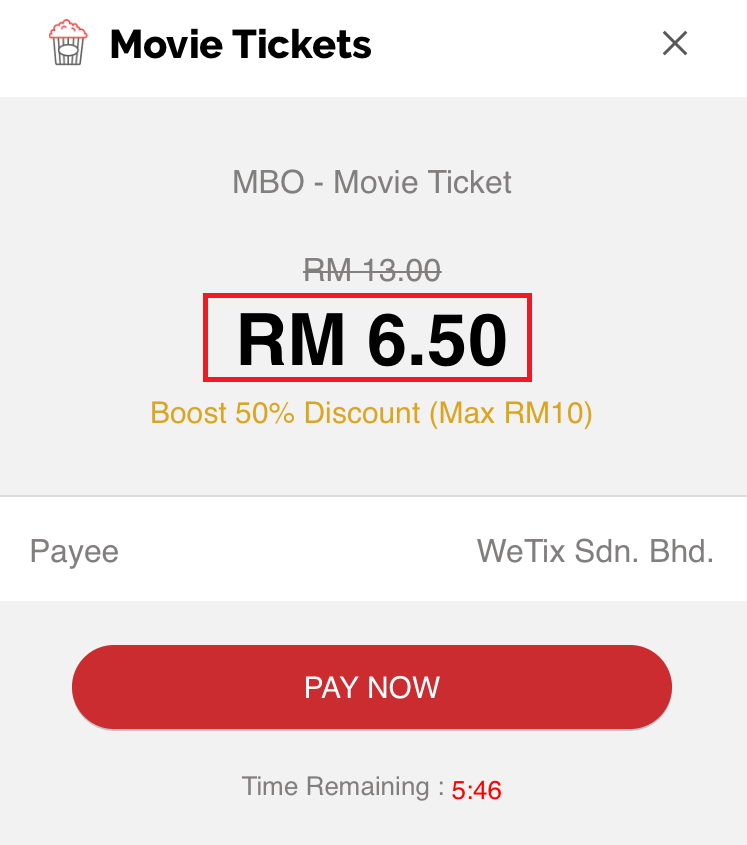Click the MBO - Movie Ticket label
Viewport: 747px width, 845px height.
coord(372,182)
